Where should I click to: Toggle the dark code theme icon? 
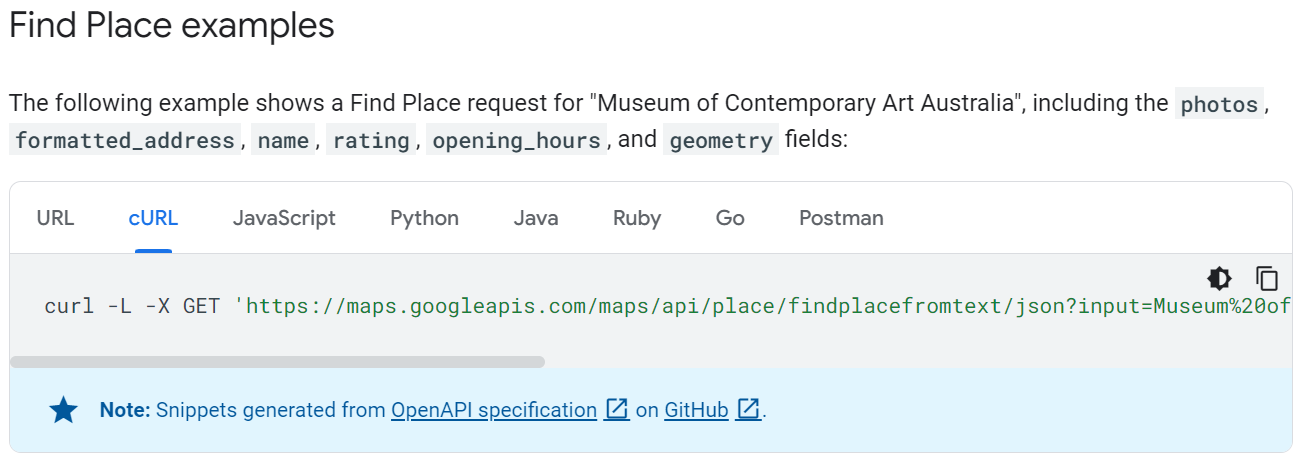[1219, 278]
